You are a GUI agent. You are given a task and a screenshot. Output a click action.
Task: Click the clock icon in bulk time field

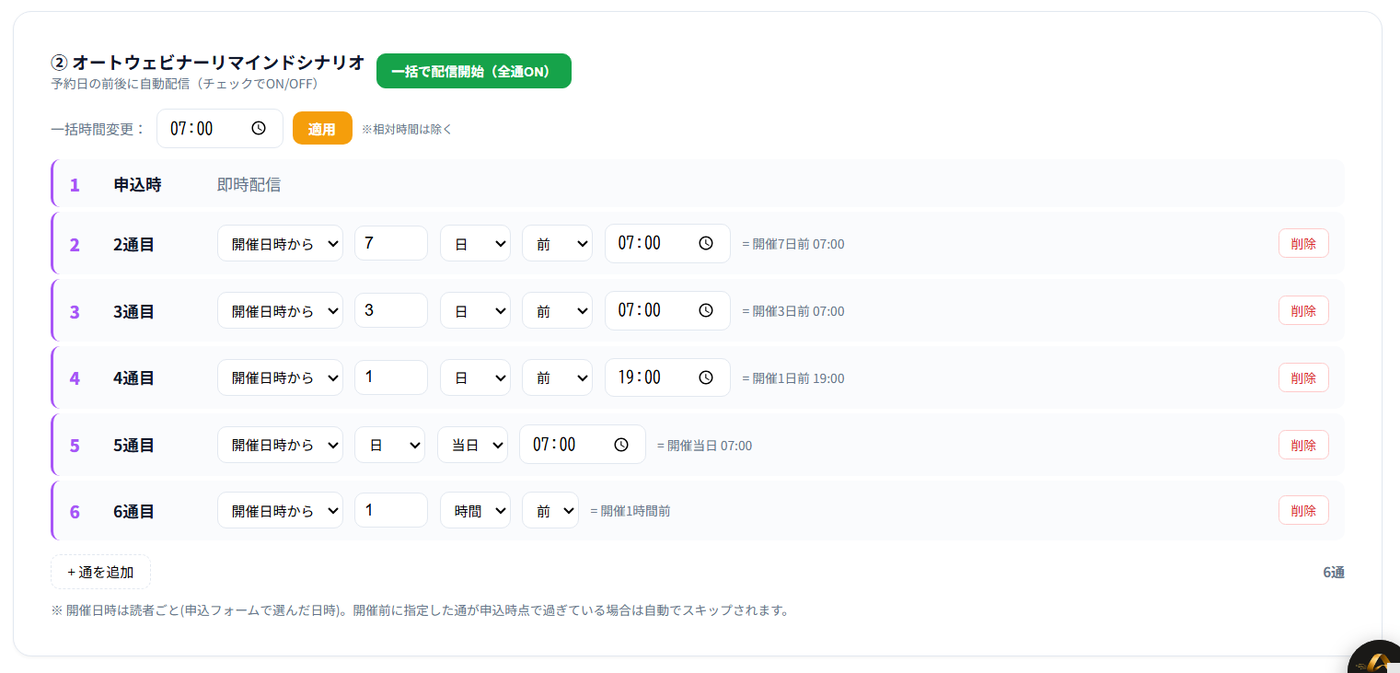[x=258, y=128]
